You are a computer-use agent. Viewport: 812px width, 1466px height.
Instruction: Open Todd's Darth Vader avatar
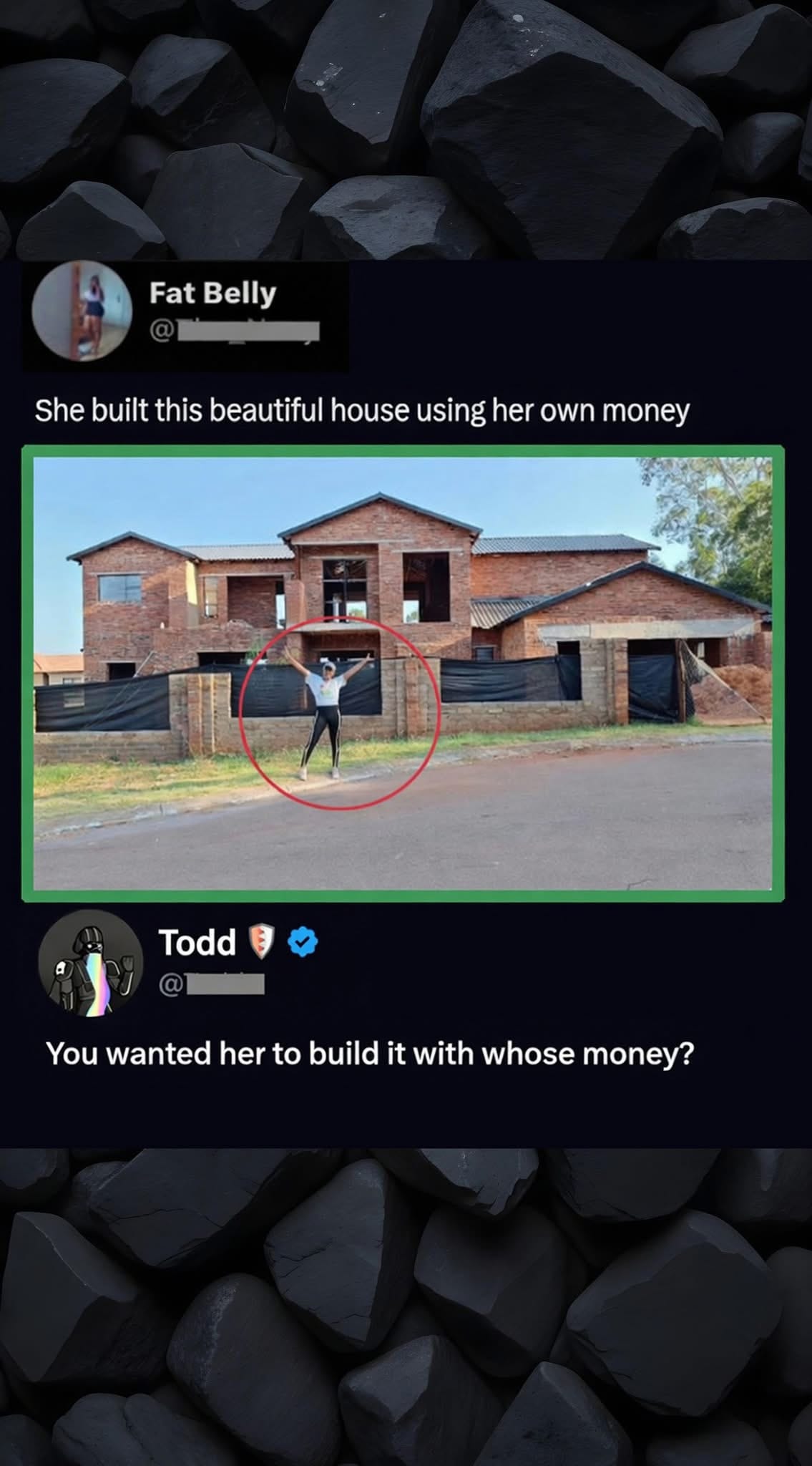(x=91, y=963)
